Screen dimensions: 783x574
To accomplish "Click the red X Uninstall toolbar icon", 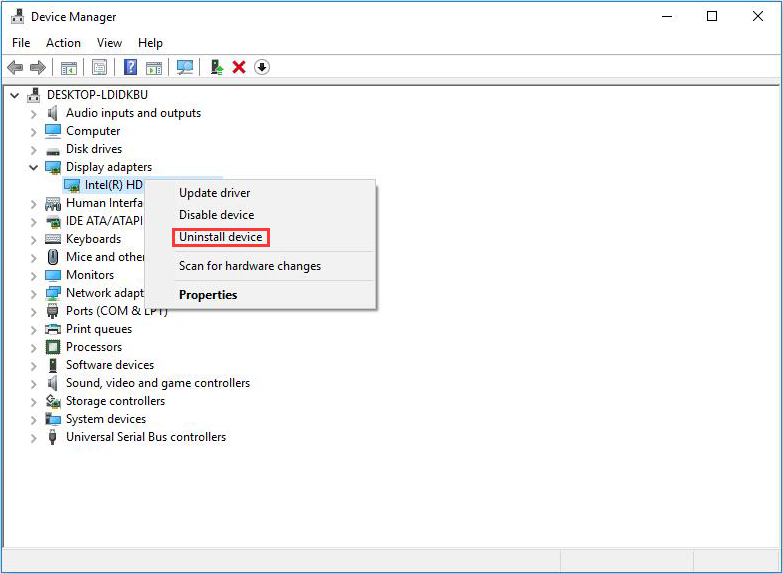I will pyautogui.click(x=239, y=67).
